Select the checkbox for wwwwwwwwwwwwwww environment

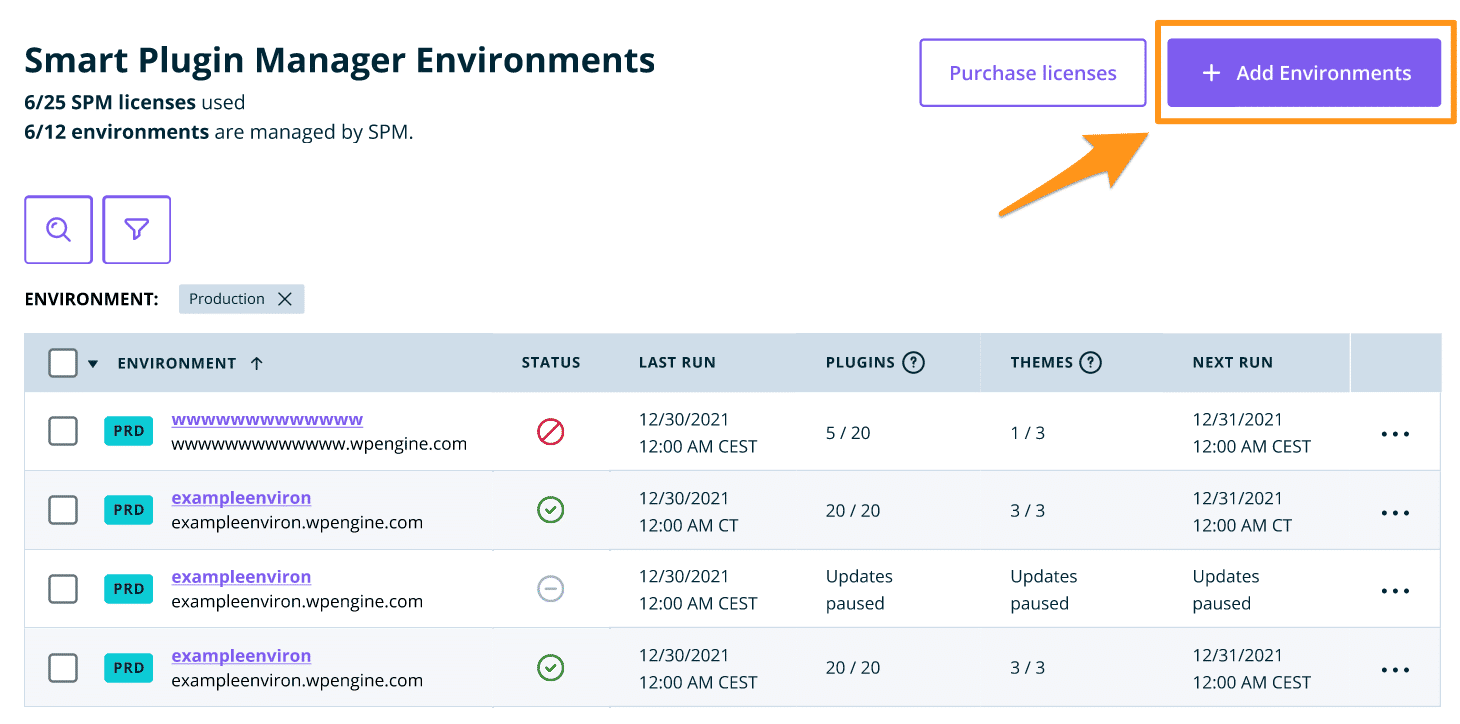click(63, 432)
